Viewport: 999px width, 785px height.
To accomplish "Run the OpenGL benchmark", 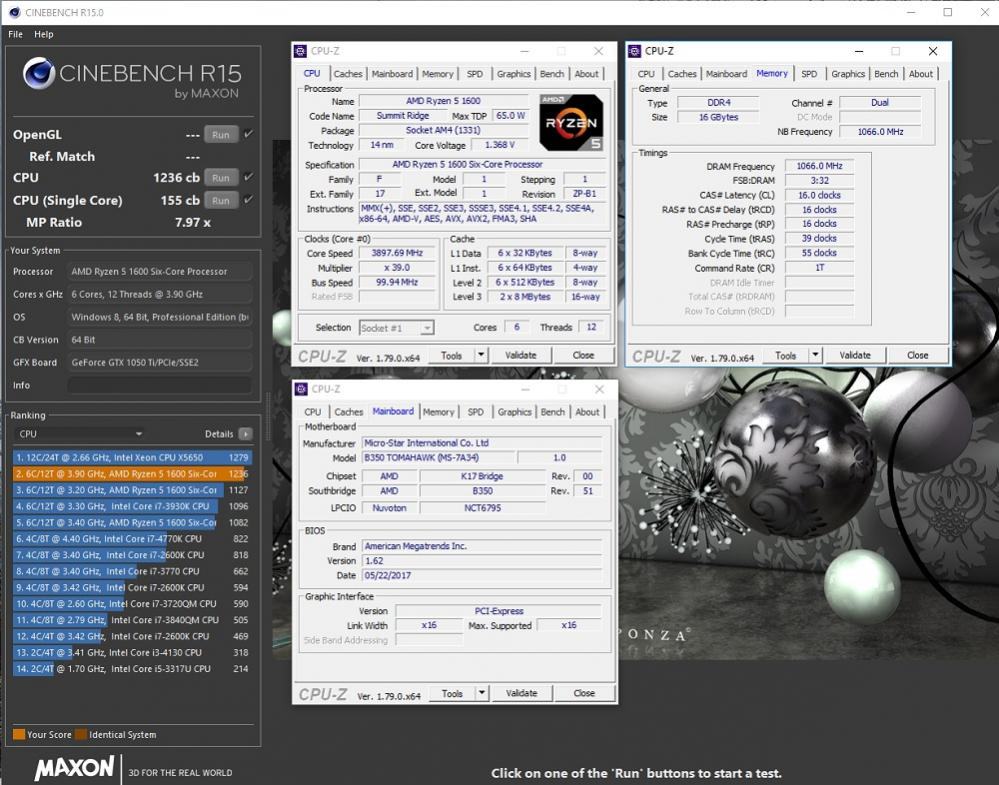I will 220,134.
